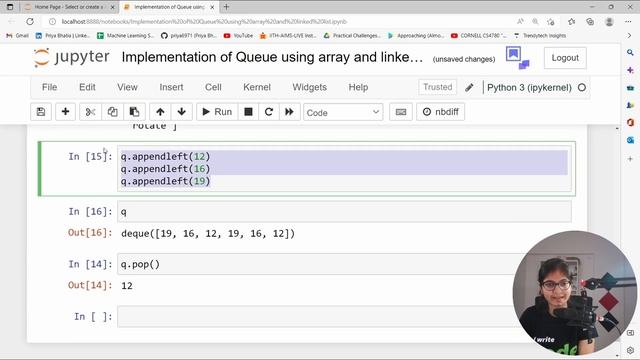Open the Edit menu

point(87,87)
